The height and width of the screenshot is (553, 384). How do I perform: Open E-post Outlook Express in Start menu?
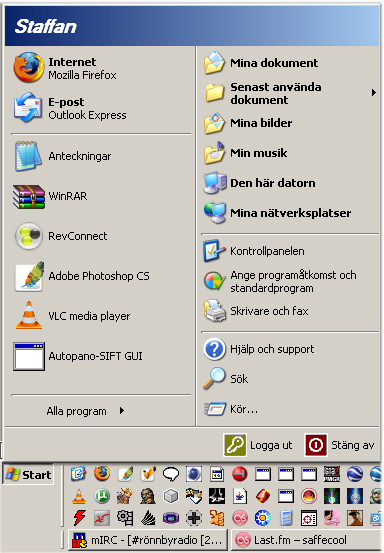click(x=101, y=108)
